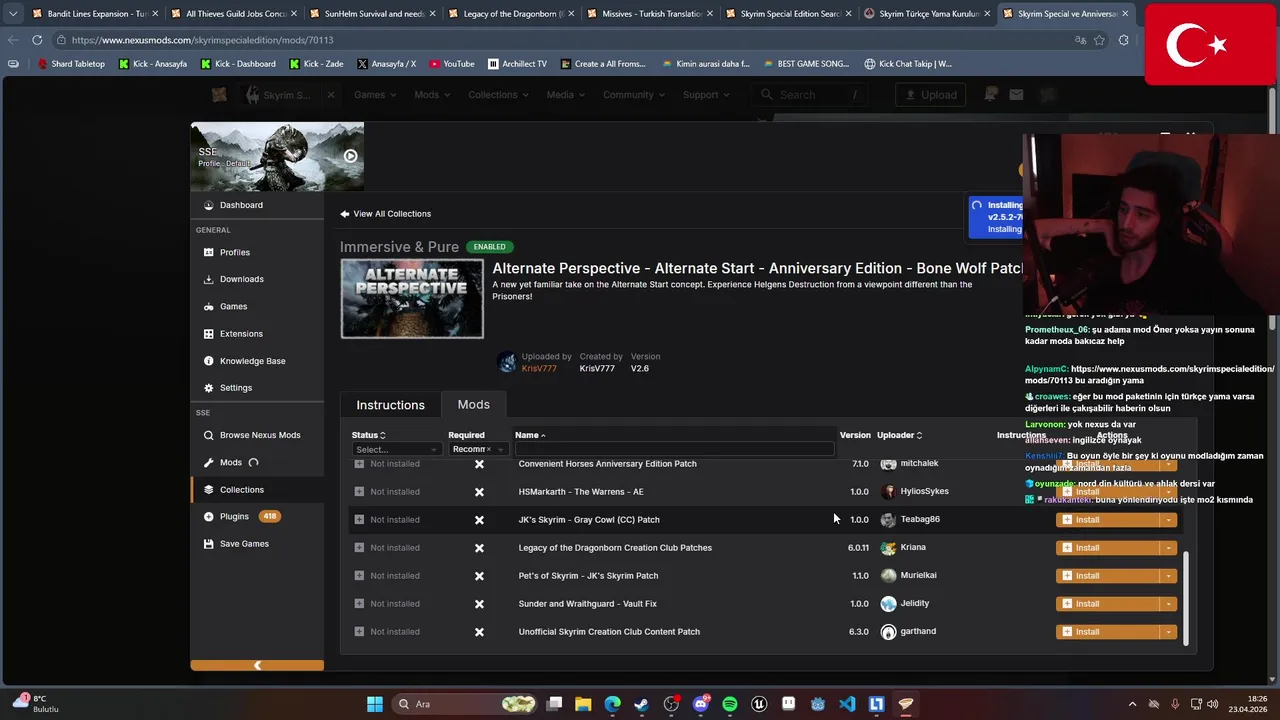Click uploader name Teabag86
This screenshot has height=720, width=1280.
point(920,520)
